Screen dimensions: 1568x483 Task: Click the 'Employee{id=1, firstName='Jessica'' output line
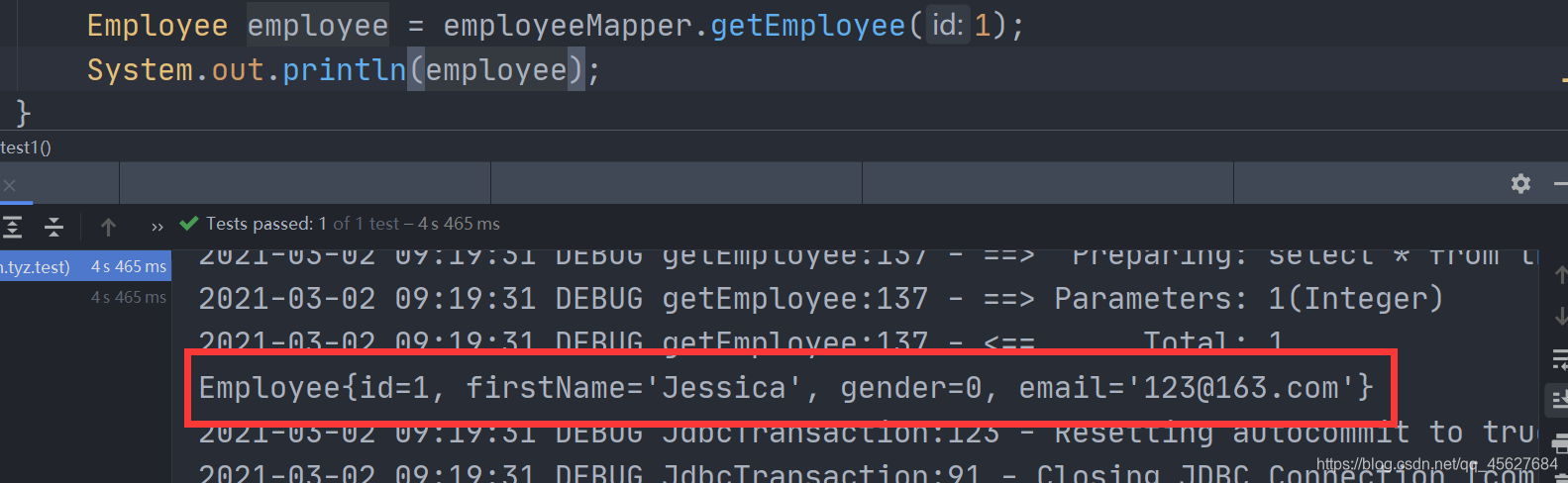(786, 387)
